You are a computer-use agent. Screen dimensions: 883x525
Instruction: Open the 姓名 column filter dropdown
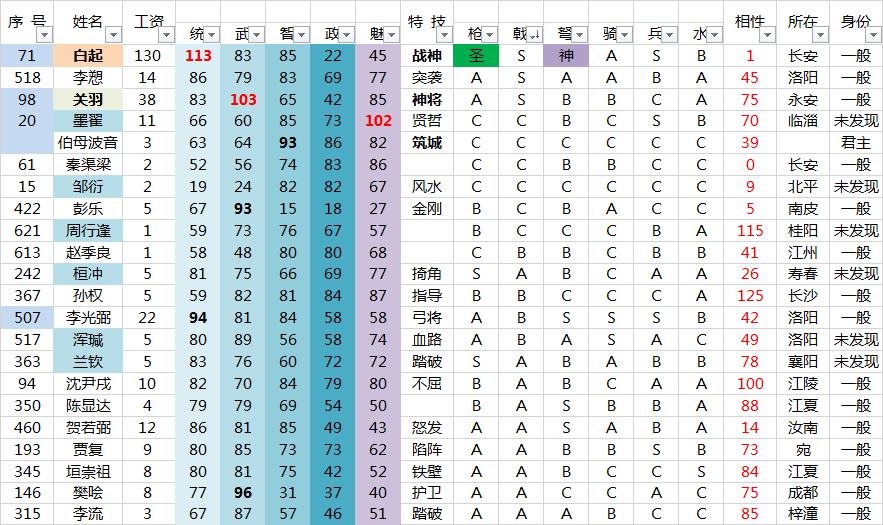114,35
